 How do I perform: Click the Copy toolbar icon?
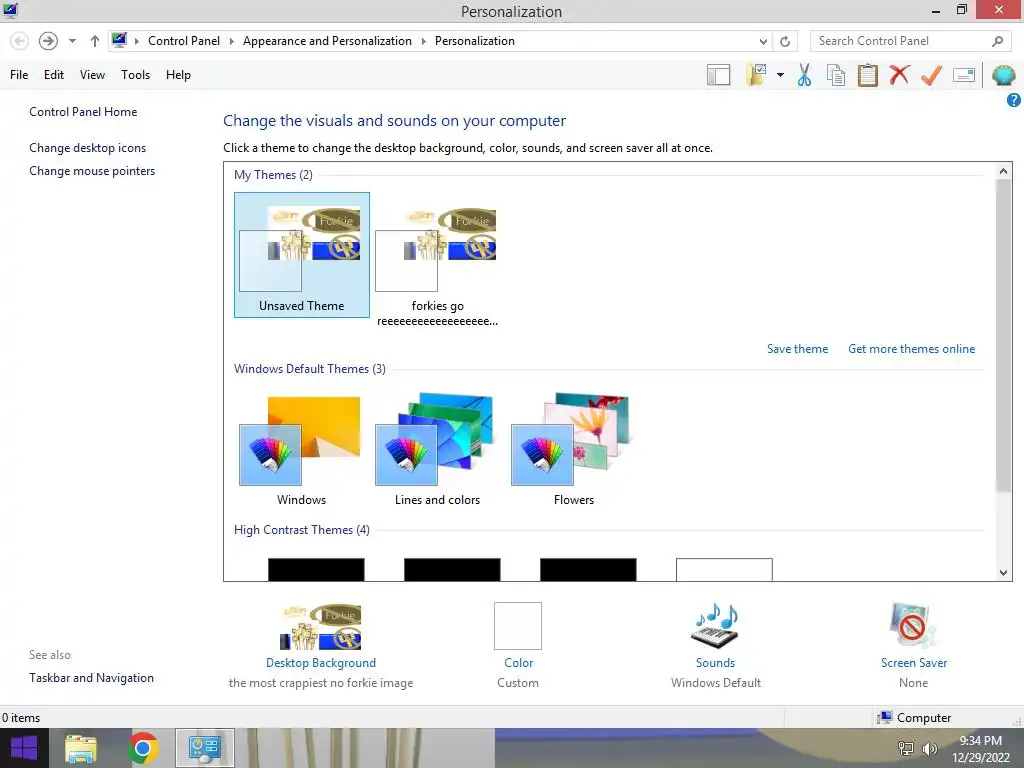click(836, 75)
